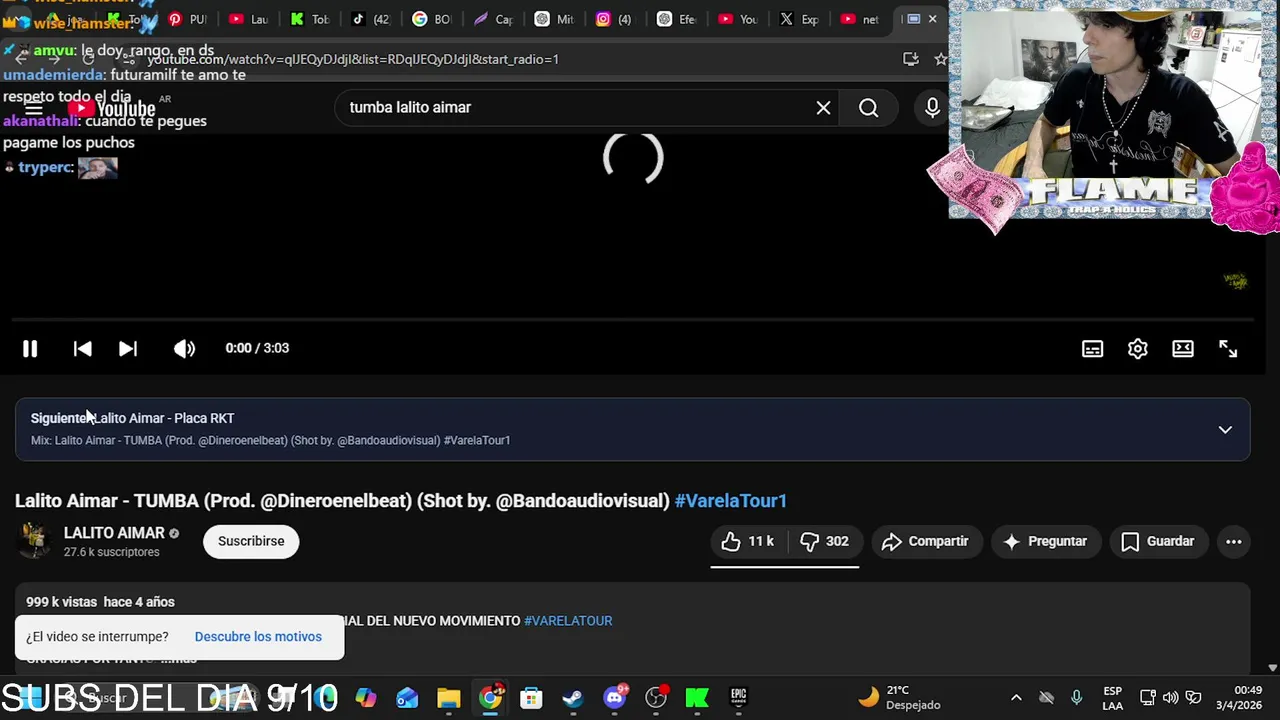Pause the YouTube video
Screen dimensions: 1280x720
click(x=30, y=348)
